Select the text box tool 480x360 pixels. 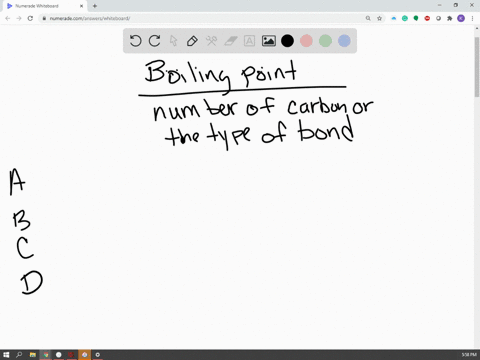click(x=249, y=41)
